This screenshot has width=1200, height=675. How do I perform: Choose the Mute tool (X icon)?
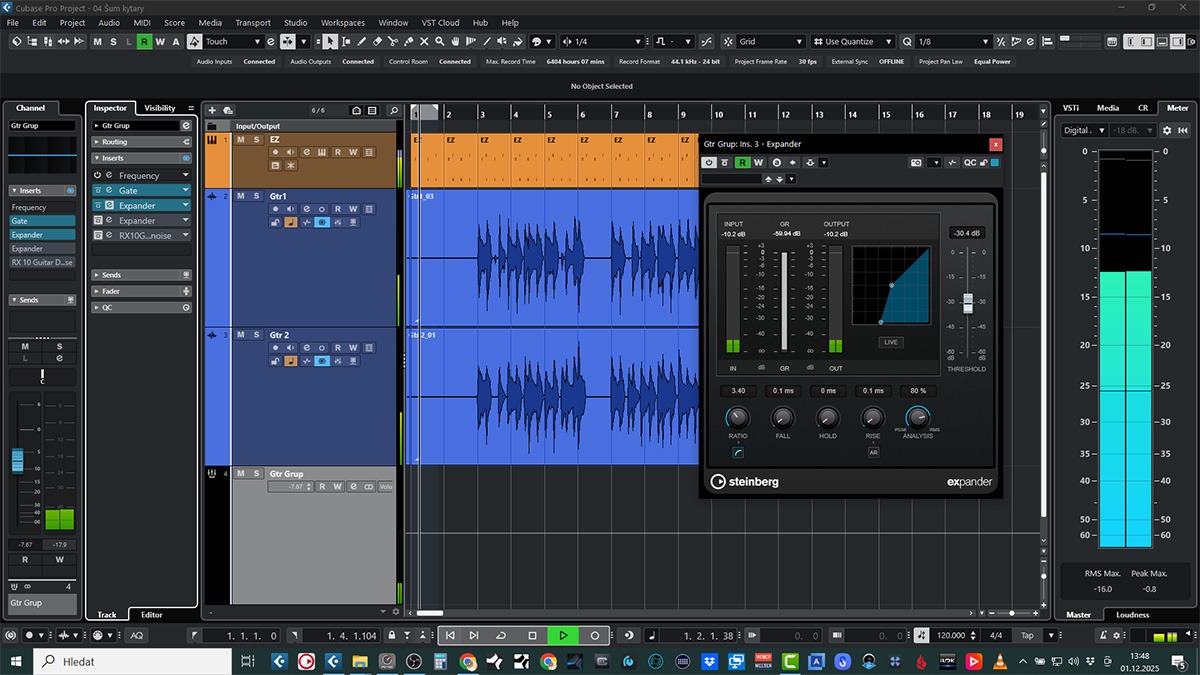pos(425,42)
